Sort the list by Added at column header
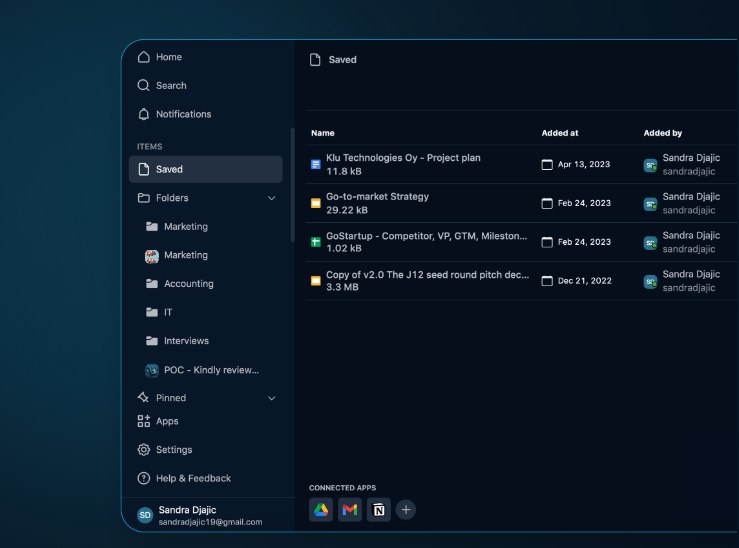 (560, 133)
